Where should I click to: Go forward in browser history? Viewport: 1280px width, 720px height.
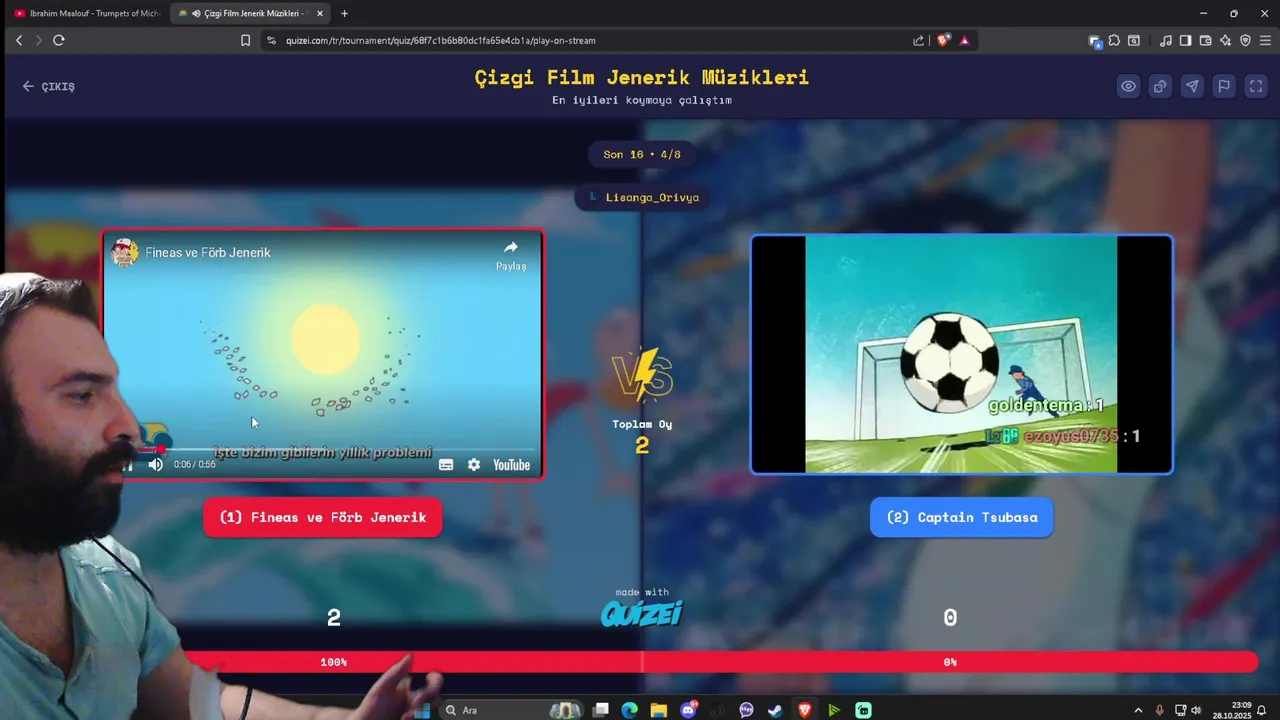[x=39, y=40]
